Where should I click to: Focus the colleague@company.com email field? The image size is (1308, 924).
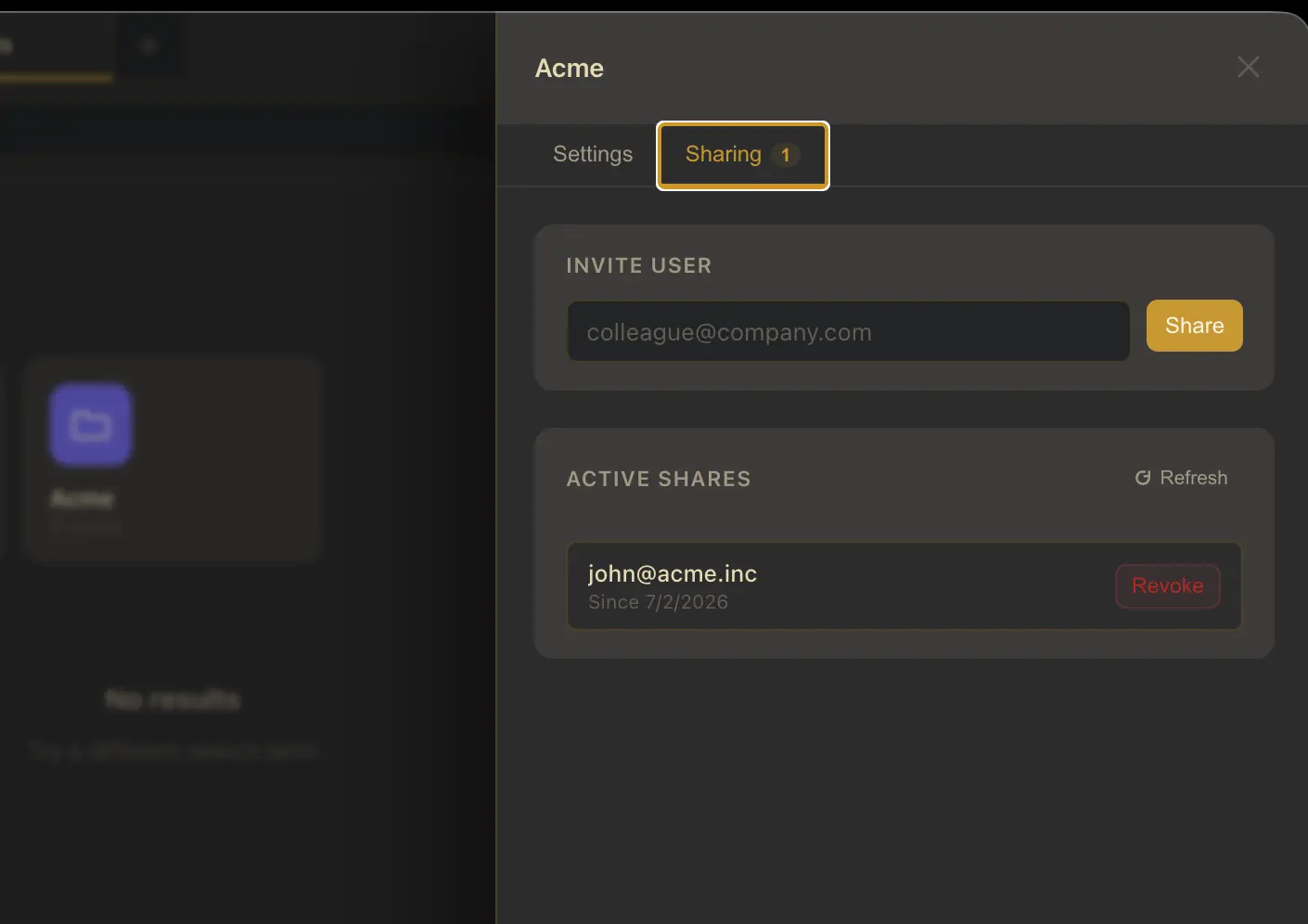tap(849, 331)
